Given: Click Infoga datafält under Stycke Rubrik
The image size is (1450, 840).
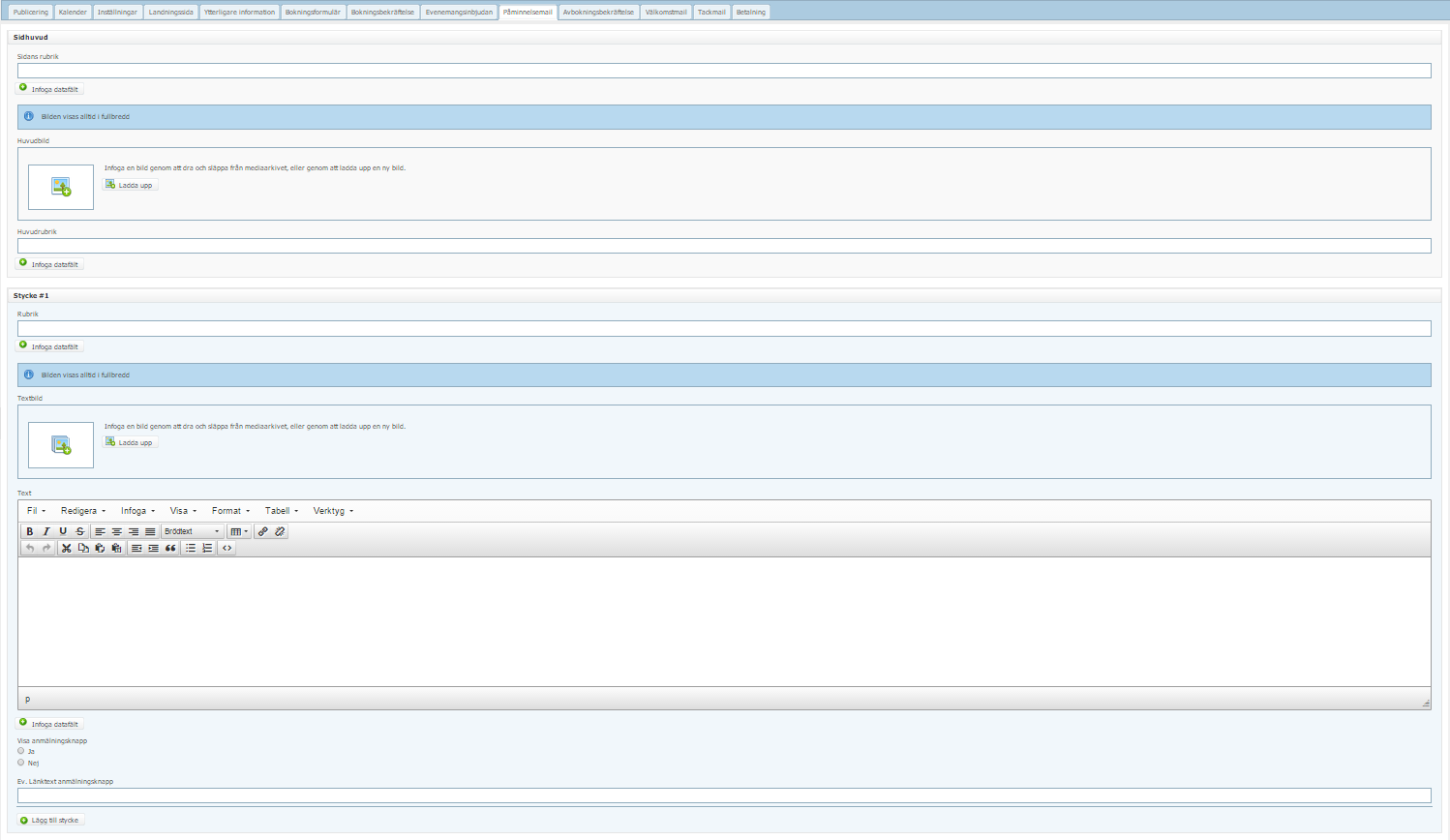Looking at the screenshot, I should (50, 346).
